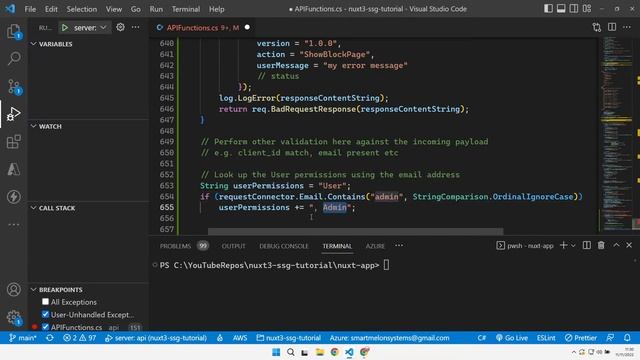
Task: Open notifications bell in status bar
Action: (627, 338)
